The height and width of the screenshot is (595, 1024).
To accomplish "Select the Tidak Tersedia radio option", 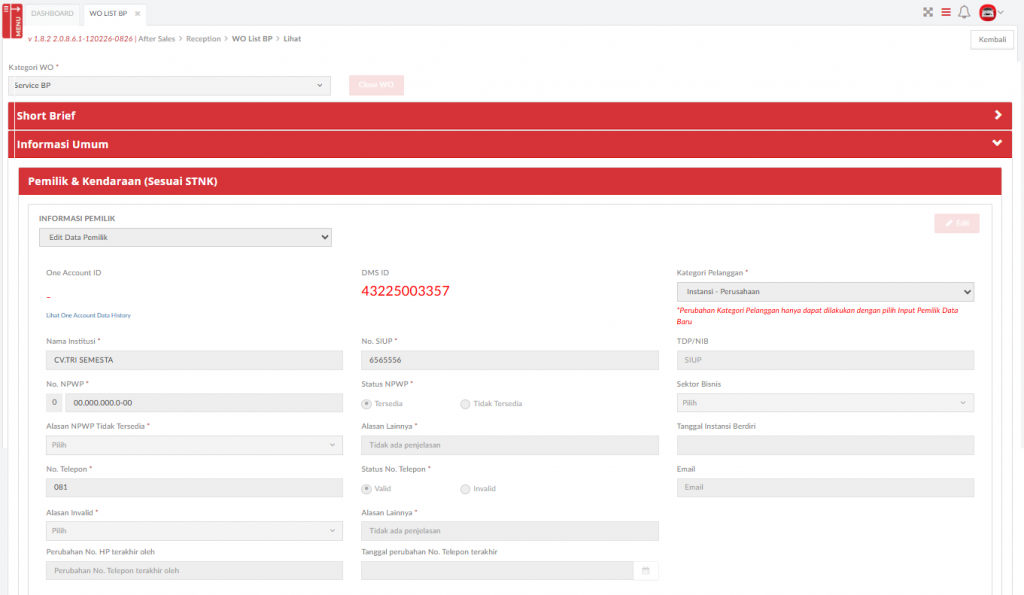I will 465,403.
